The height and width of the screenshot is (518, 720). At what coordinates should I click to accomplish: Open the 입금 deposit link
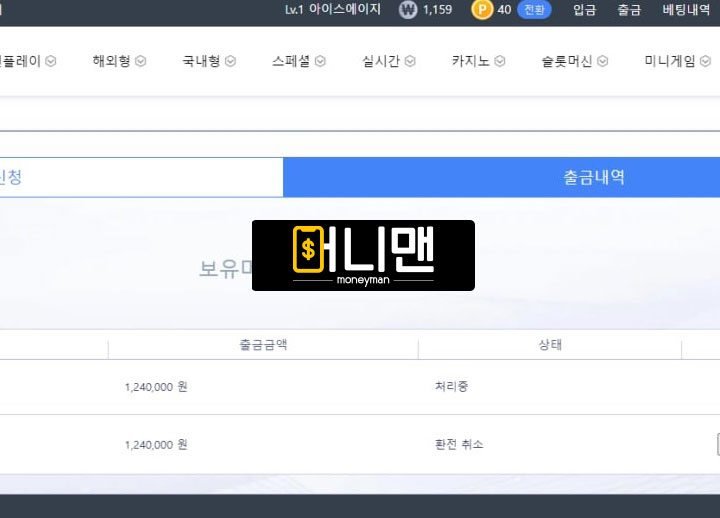point(584,10)
